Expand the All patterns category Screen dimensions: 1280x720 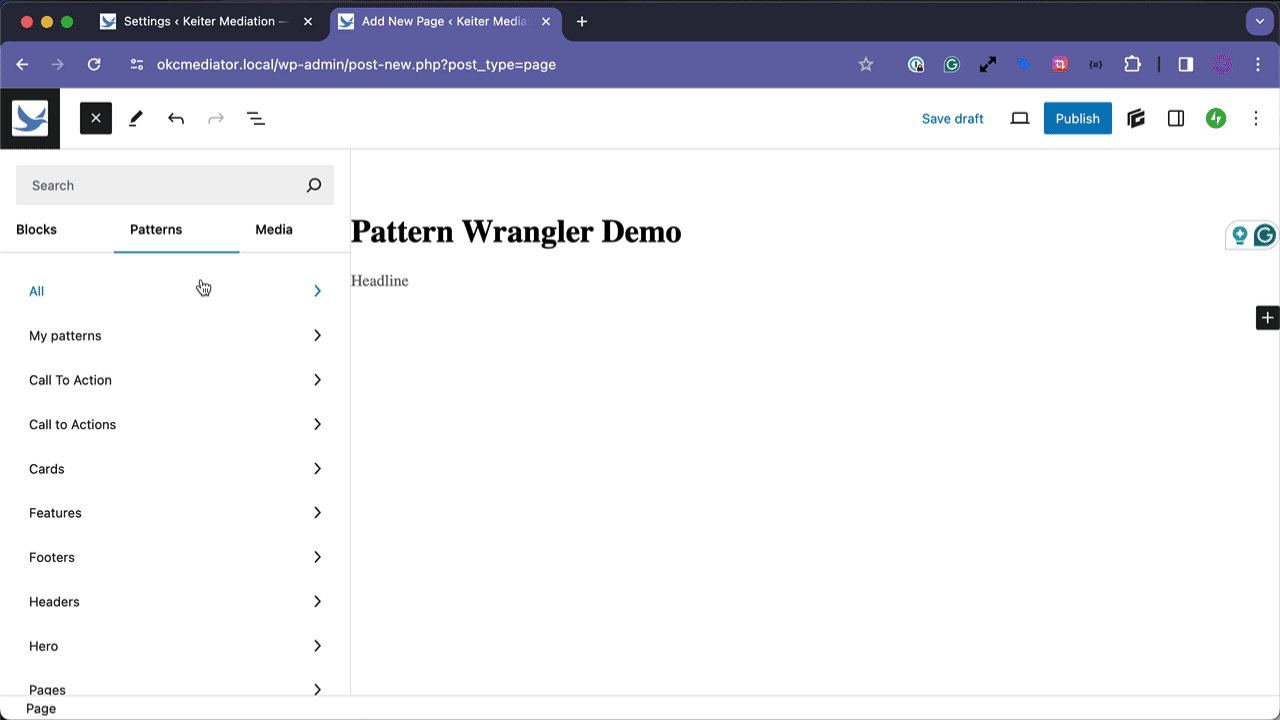(x=175, y=291)
